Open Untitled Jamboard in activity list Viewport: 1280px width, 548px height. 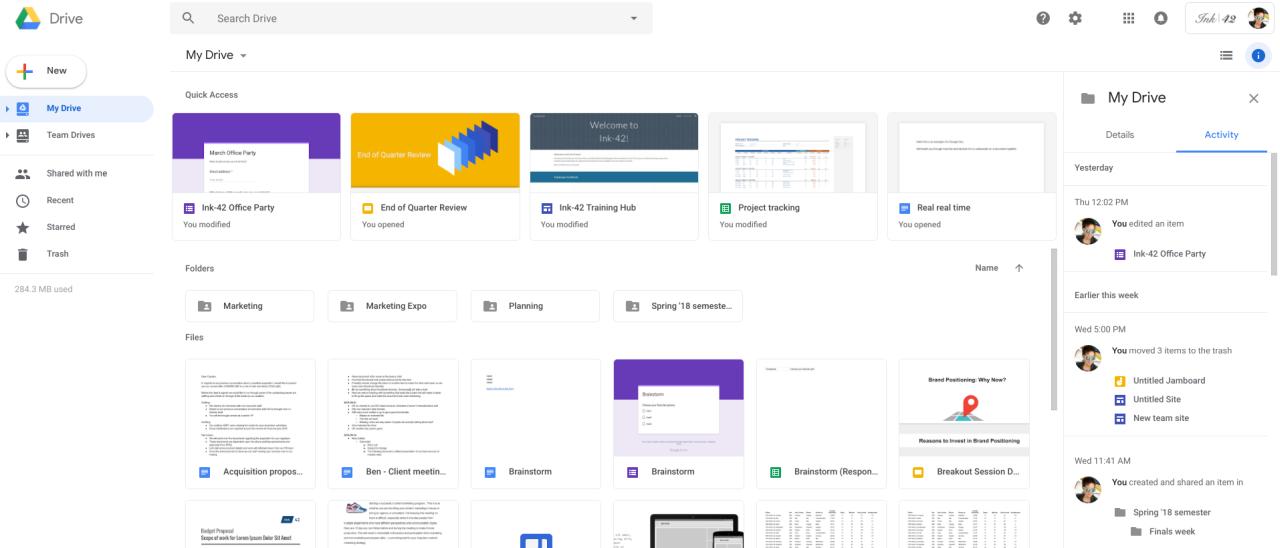point(1169,381)
